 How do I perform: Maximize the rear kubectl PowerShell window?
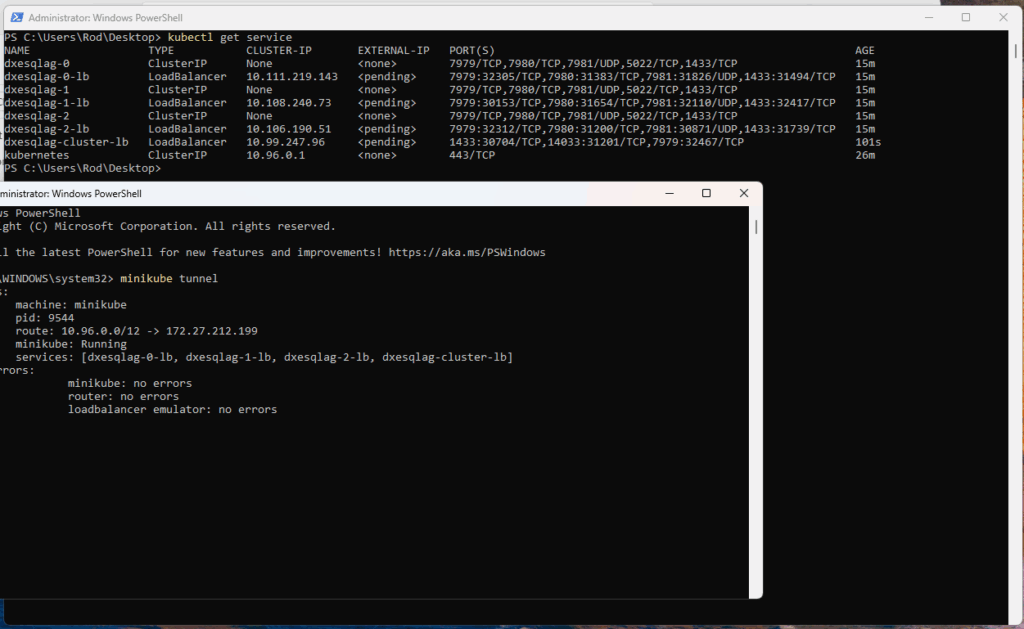point(966,17)
